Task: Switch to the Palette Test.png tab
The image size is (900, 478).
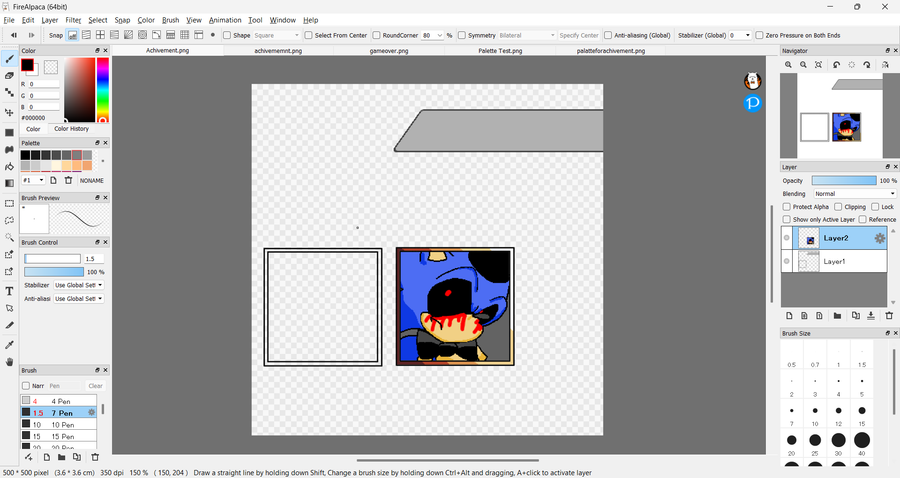Action: [501, 50]
